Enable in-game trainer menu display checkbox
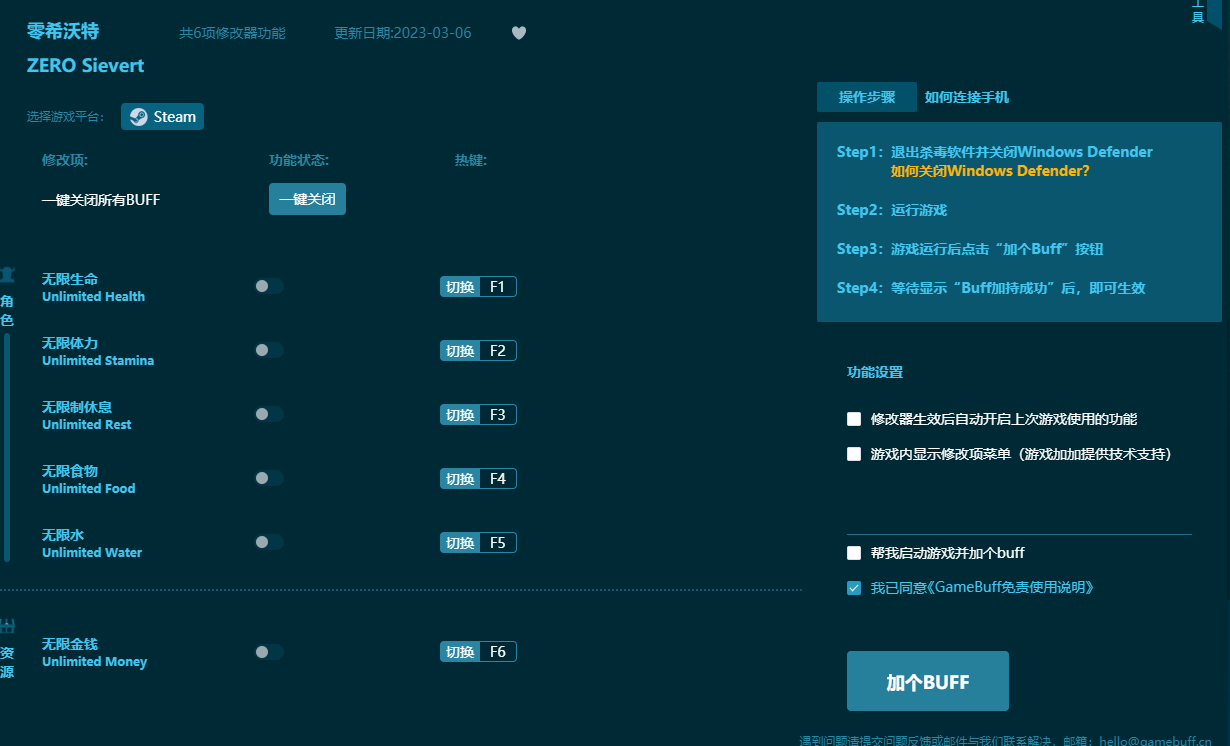1230x746 pixels. (854, 453)
